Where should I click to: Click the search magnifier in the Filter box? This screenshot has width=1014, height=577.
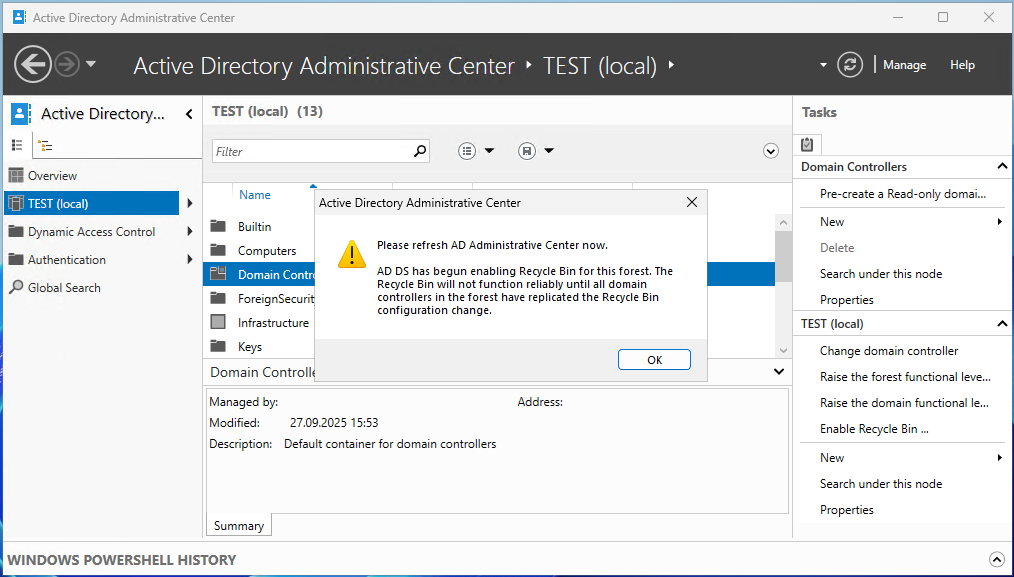pyautogui.click(x=420, y=151)
